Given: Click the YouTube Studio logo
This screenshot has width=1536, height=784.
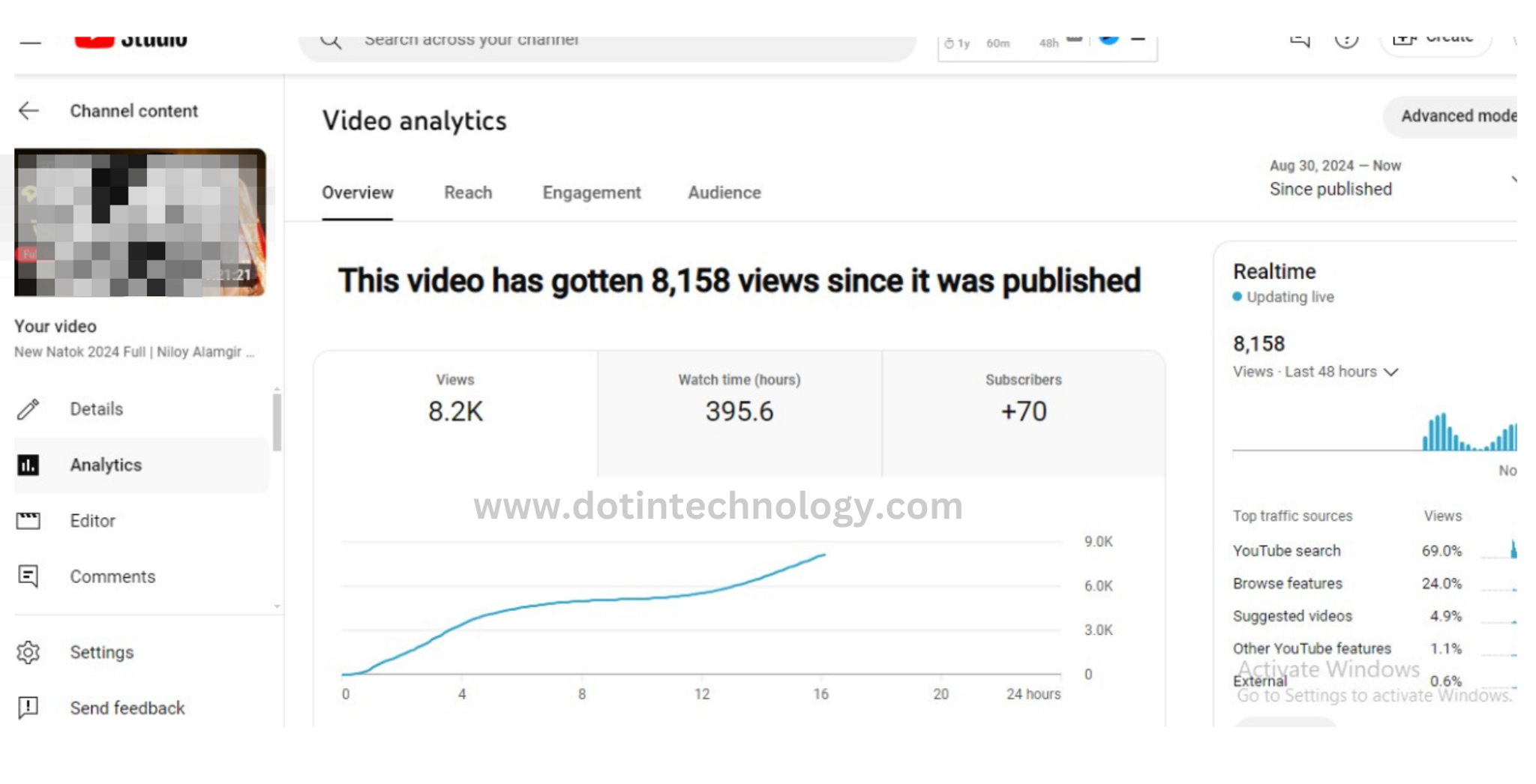Looking at the screenshot, I should pyautogui.click(x=130, y=41).
